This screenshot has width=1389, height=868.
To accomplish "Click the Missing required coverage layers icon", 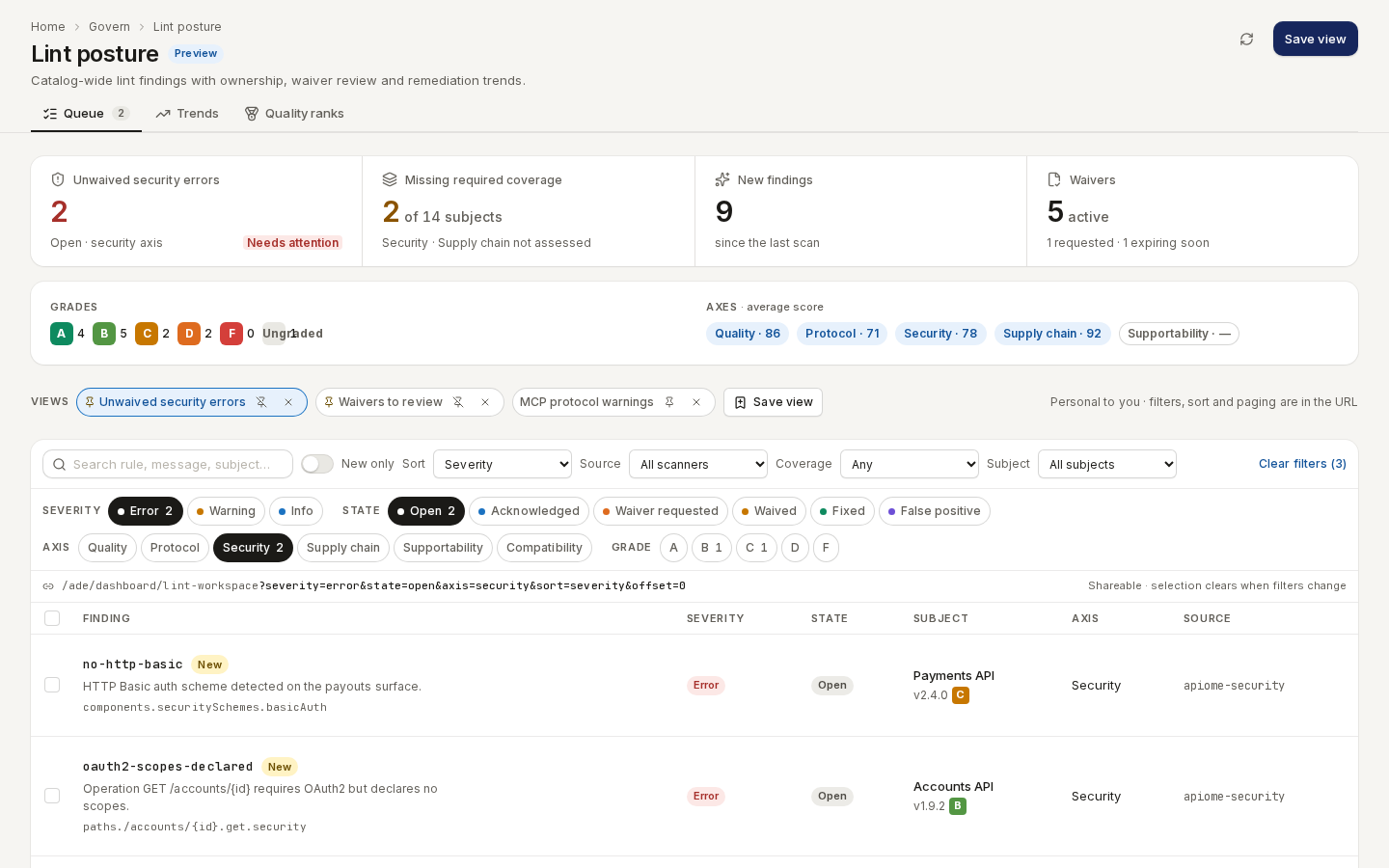I will 390,179.
